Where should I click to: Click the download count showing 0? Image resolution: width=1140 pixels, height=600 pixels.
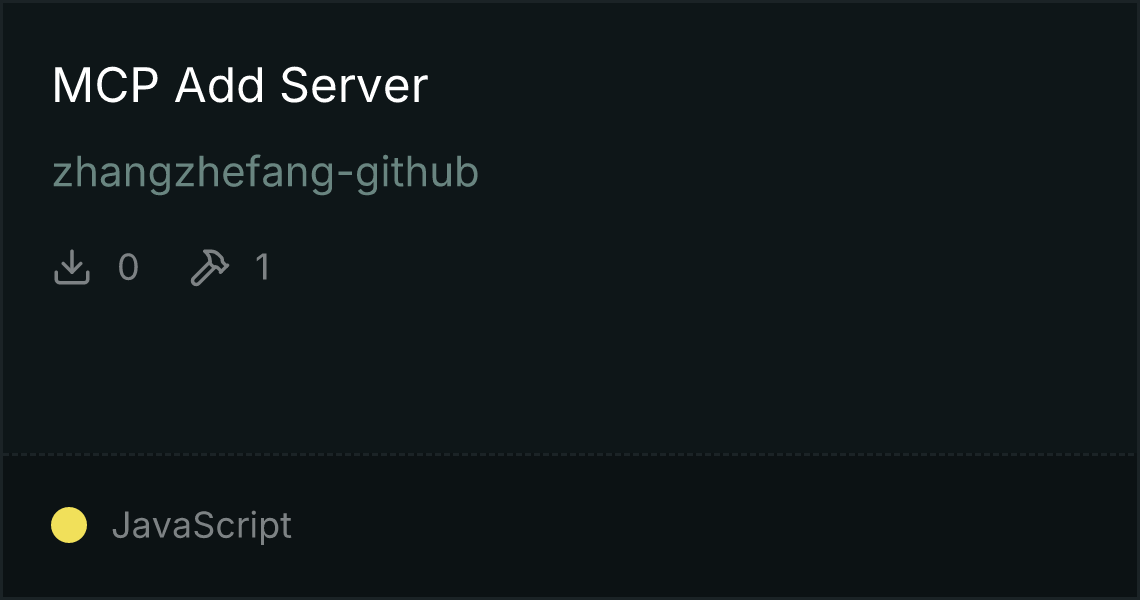128,267
